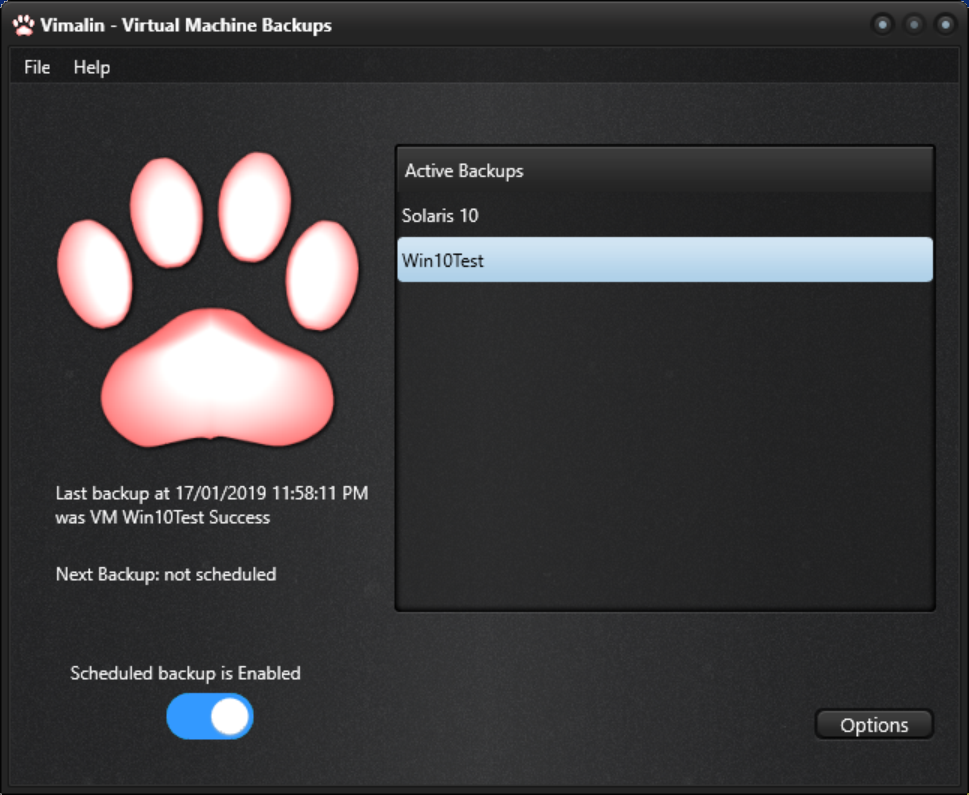The height and width of the screenshot is (795, 969).
Task: Click the Active Backups column header
Action: [x=665, y=171]
